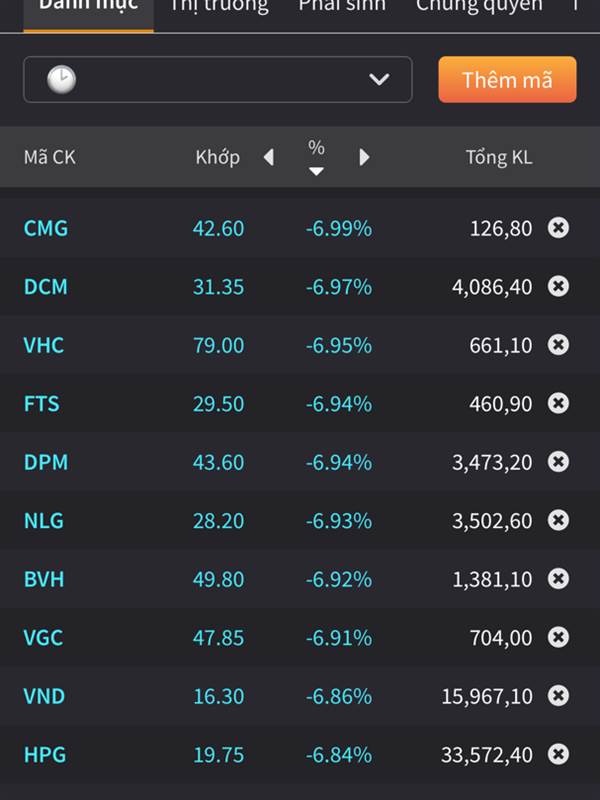Click the clock icon in the selector
Screen dimensions: 600x800
(61, 80)
